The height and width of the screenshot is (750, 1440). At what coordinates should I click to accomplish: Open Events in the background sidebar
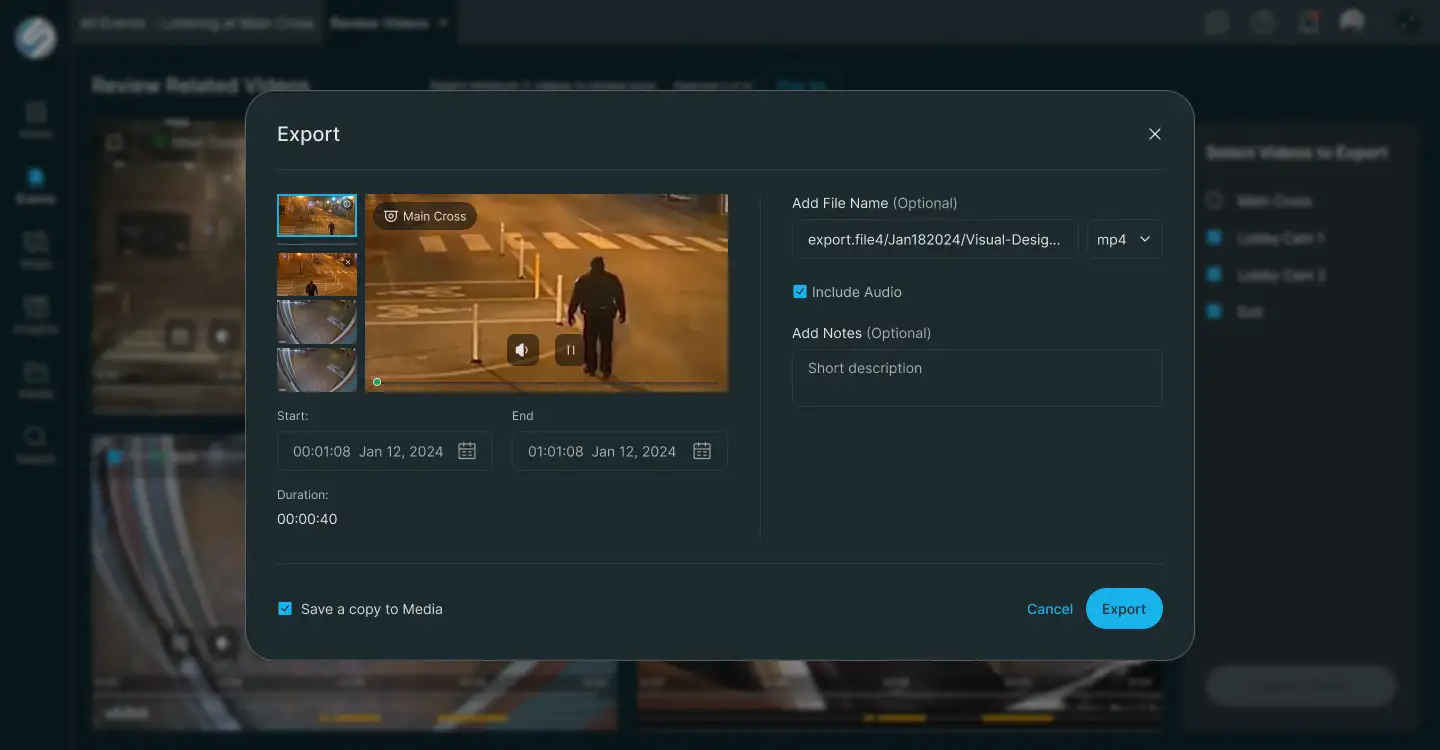tap(35, 185)
